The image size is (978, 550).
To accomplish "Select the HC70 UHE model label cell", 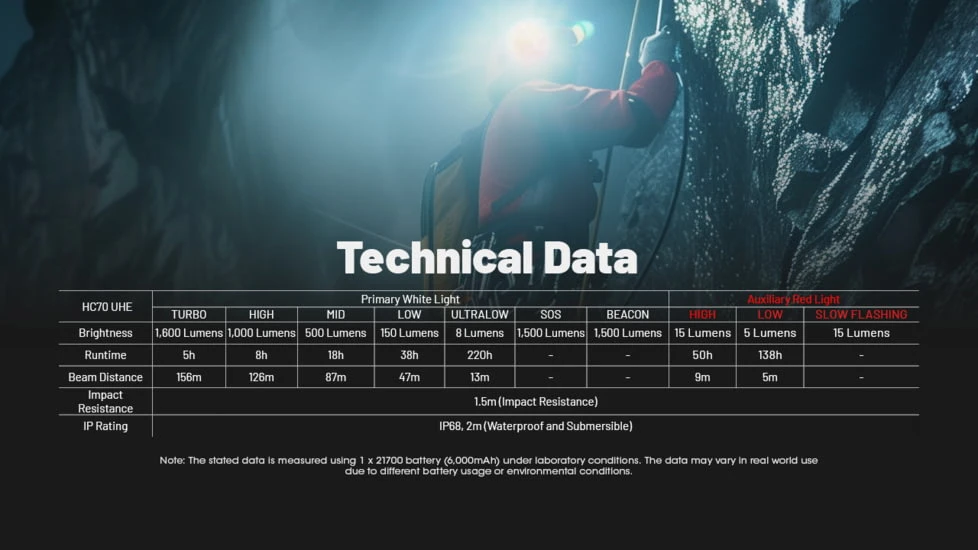I will click(x=105, y=306).
